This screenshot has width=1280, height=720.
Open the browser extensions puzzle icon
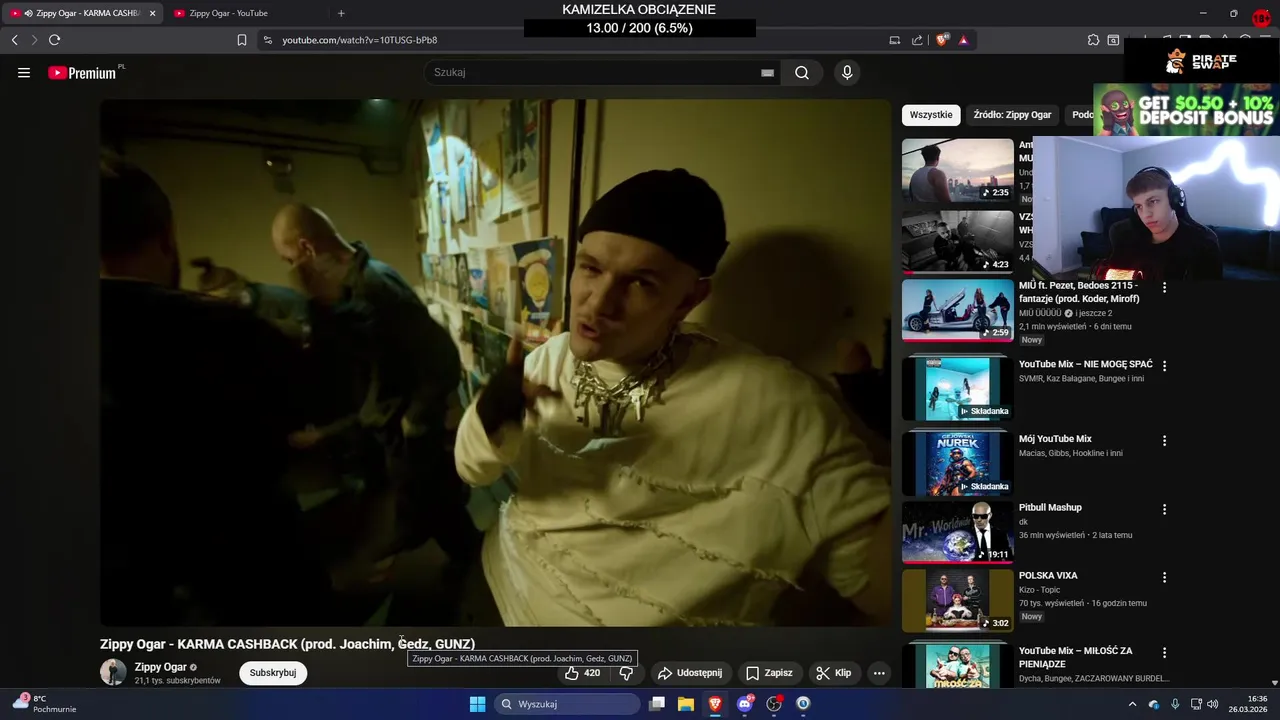point(1093,40)
